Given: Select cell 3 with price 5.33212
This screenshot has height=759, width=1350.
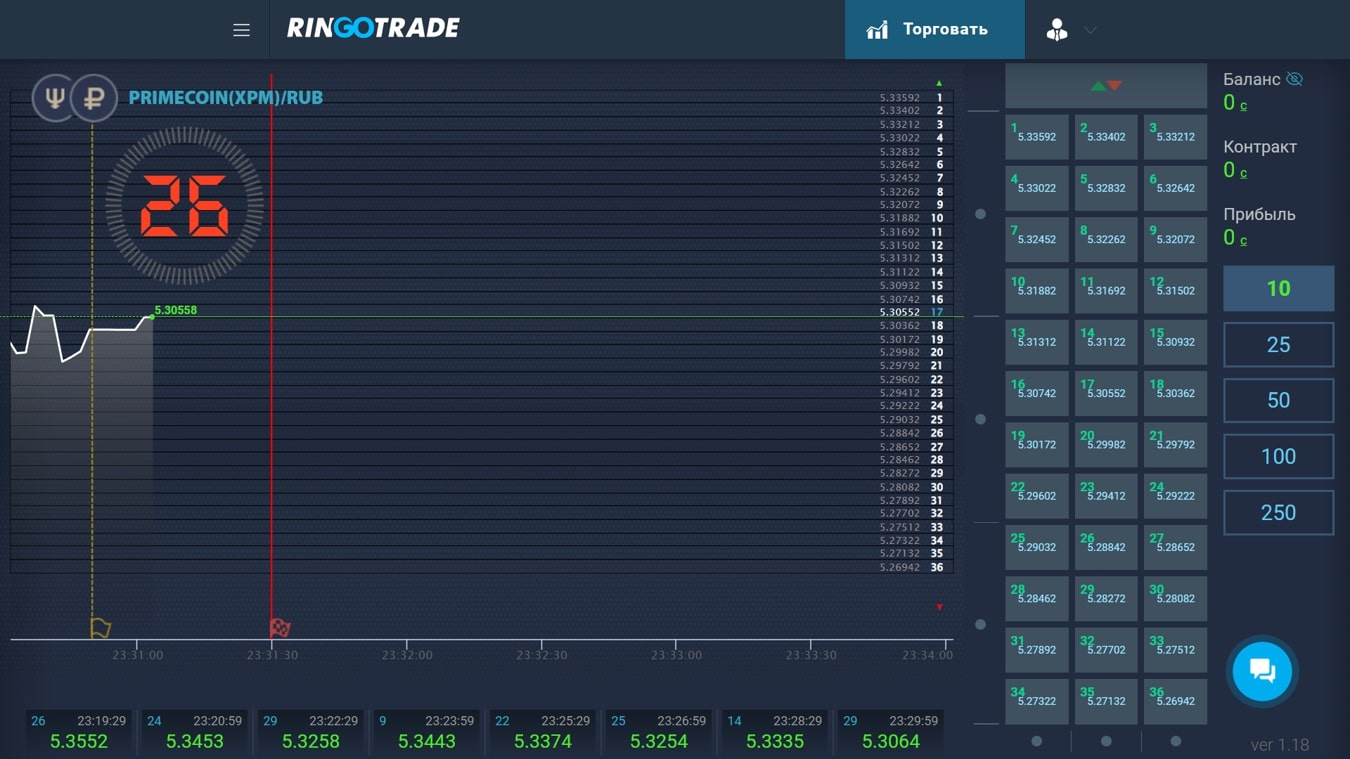Looking at the screenshot, I should (x=1175, y=137).
